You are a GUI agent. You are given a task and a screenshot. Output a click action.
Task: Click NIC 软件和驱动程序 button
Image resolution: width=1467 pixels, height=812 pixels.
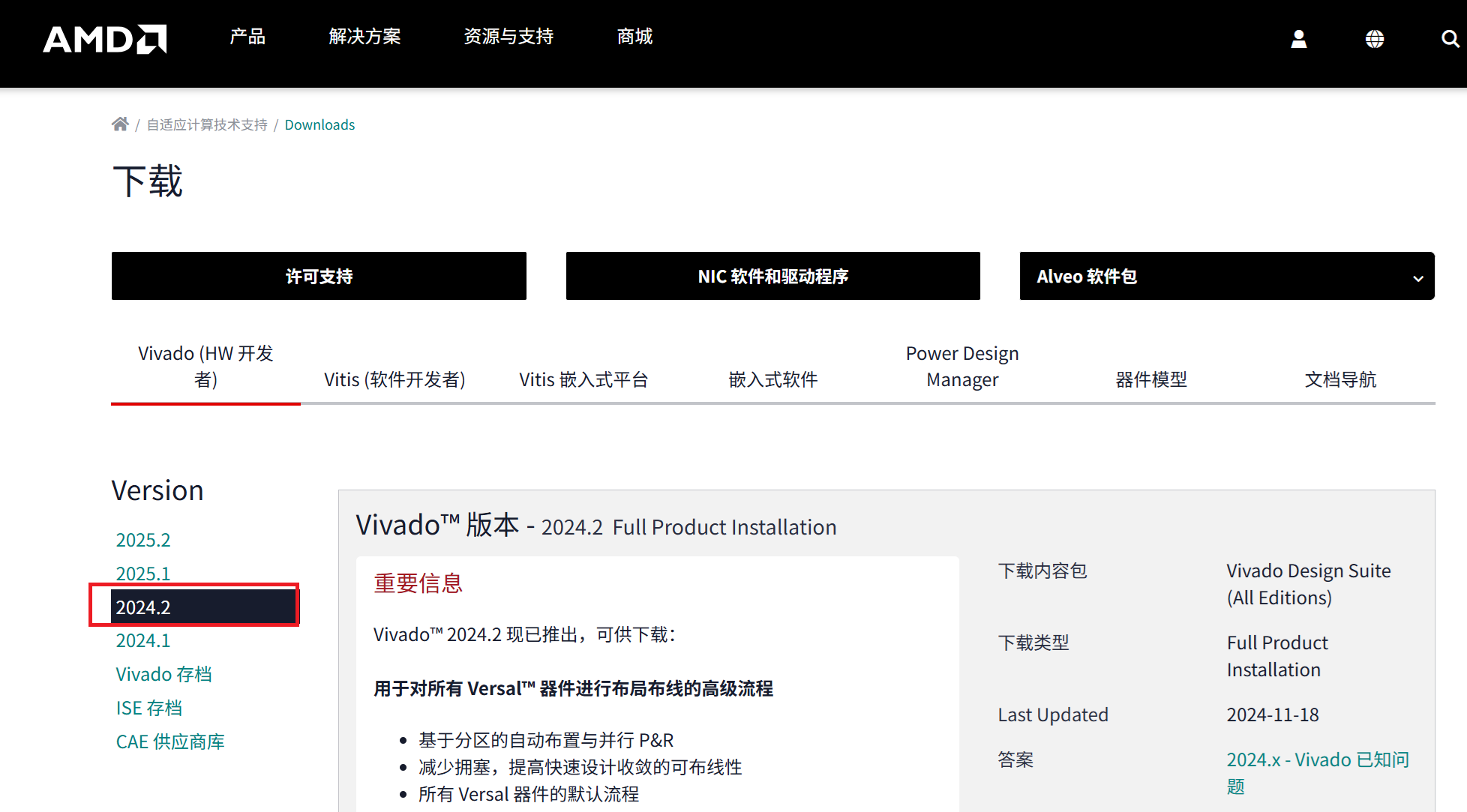click(772, 277)
